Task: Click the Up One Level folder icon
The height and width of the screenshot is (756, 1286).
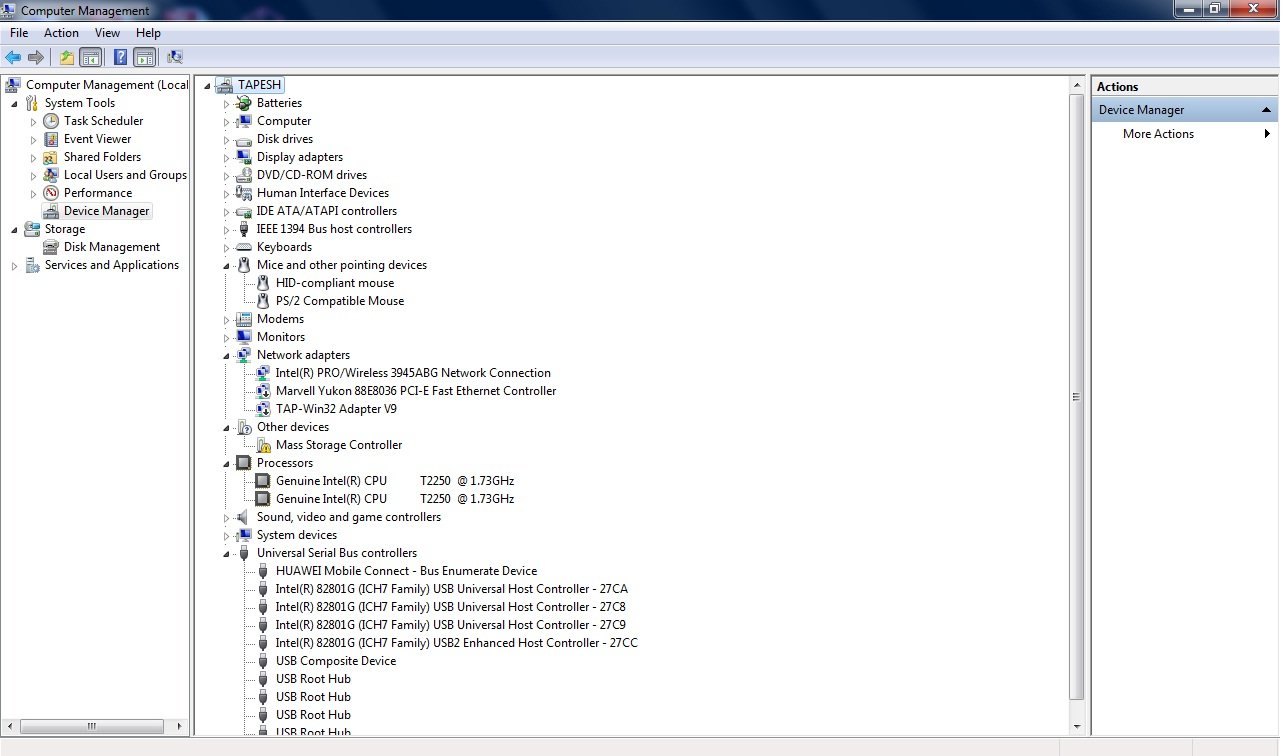Action: coord(67,57)
